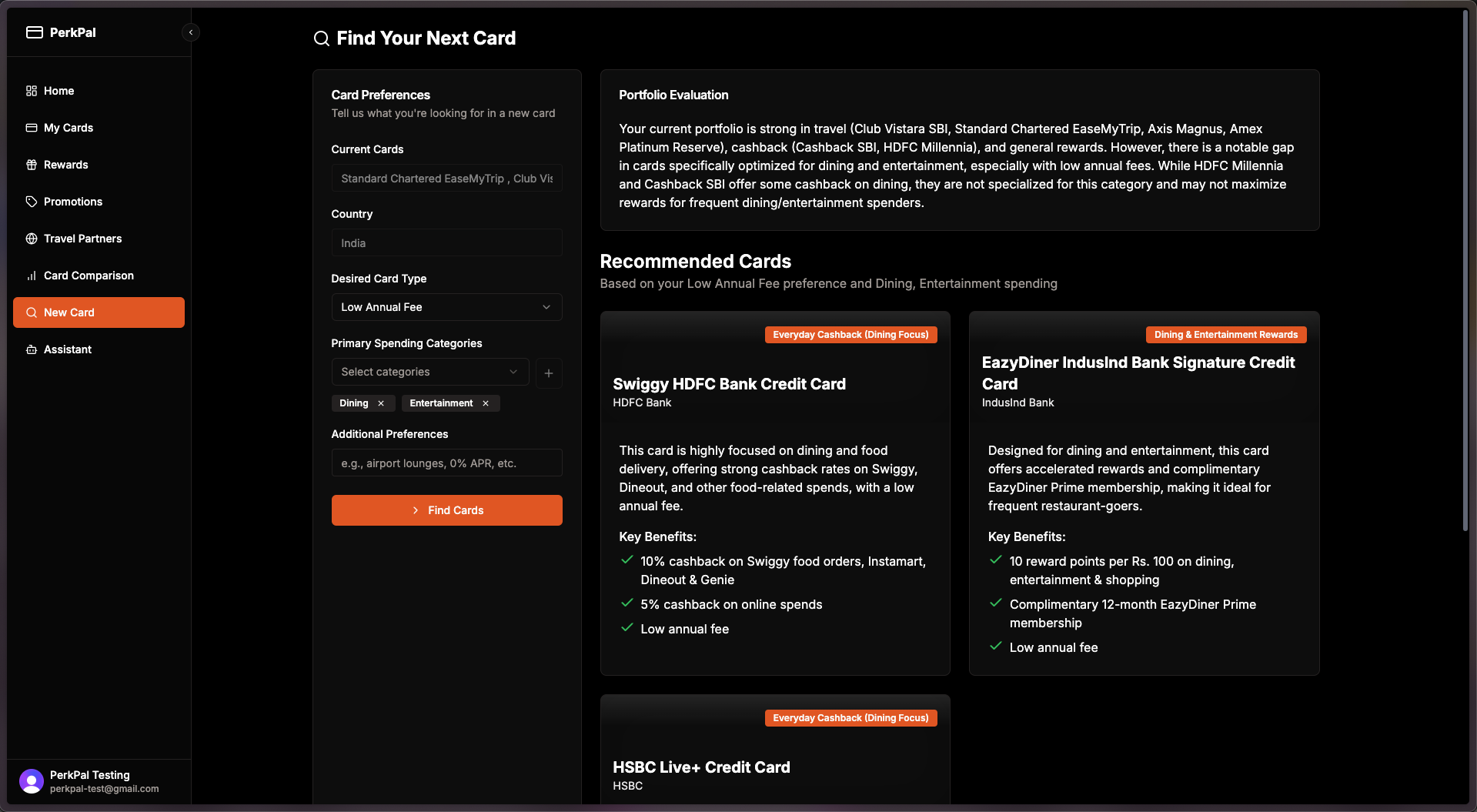Screen dimensions: 1477x812
Task: Click the Home grid icon
Action: click(x=32, y=91)
